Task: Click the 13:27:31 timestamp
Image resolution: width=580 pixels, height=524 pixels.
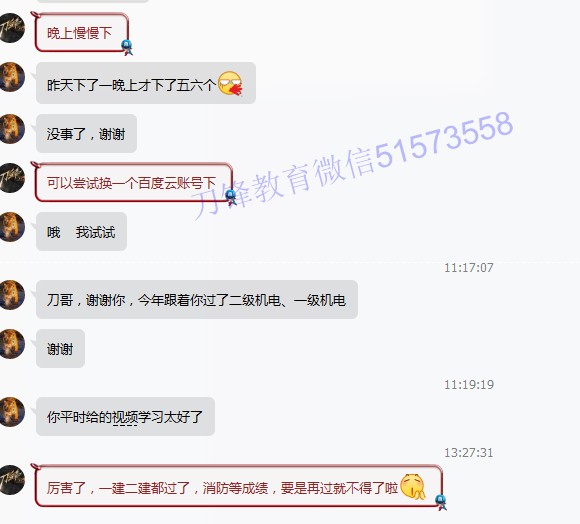Action: tap(469, 453)
